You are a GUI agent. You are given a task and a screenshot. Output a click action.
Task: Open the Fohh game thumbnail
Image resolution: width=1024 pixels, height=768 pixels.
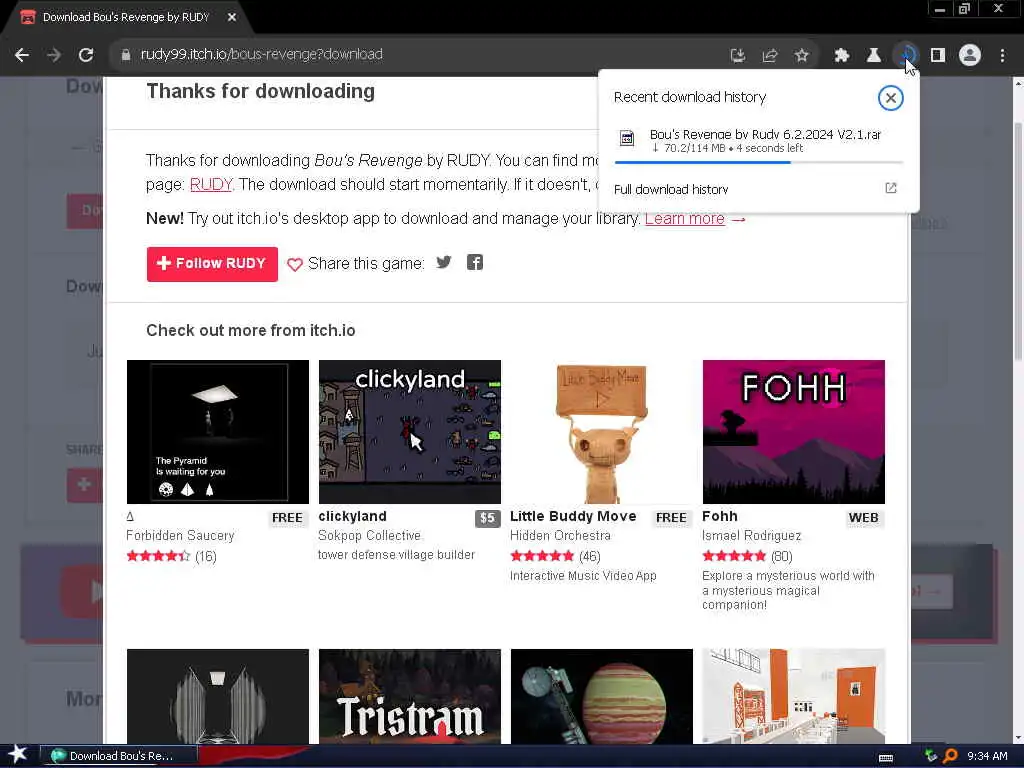793,432
